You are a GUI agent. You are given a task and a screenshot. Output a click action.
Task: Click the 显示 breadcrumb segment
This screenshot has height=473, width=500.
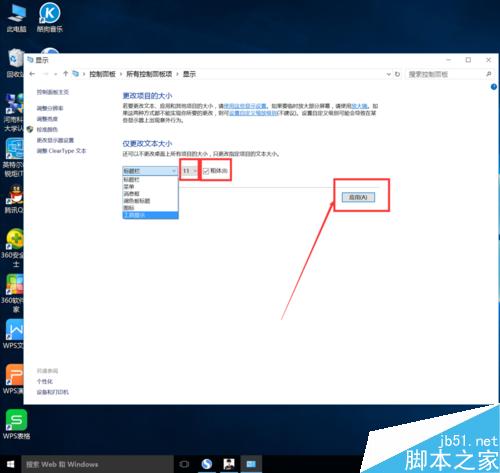tap(189, 74)
